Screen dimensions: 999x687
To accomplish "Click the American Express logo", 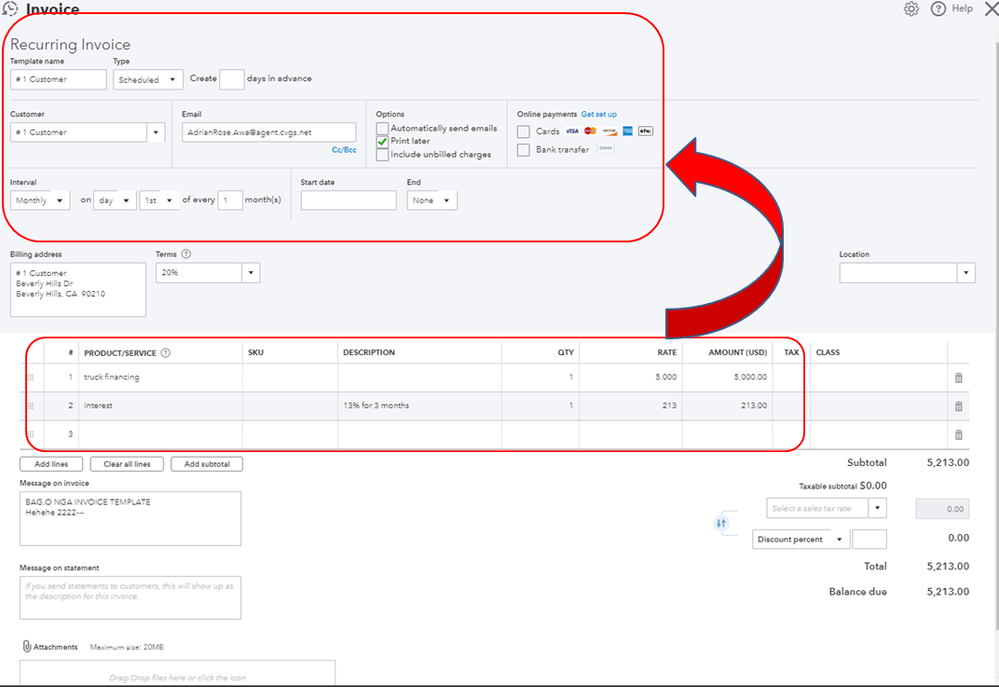I will [628, 131].
